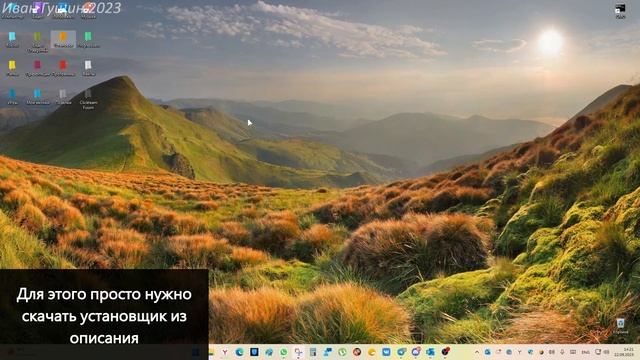Viewport: 640px width, 360px height.
Task: Open the green uTorrent taskbar icon
Action: pos(342,352)
